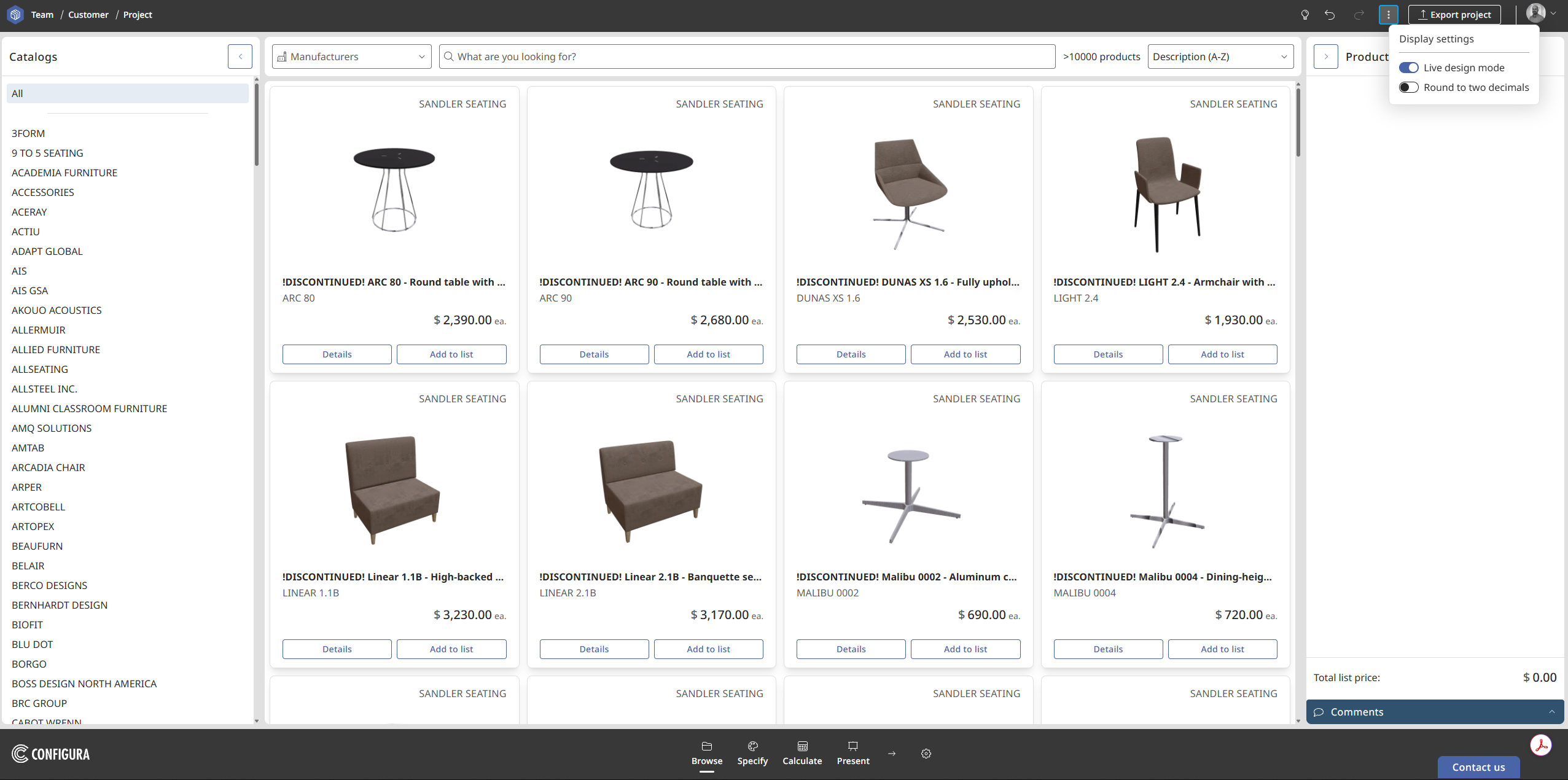Click the settings gear in bottom bar
The image size is (1568, 780).
(926, 754)
